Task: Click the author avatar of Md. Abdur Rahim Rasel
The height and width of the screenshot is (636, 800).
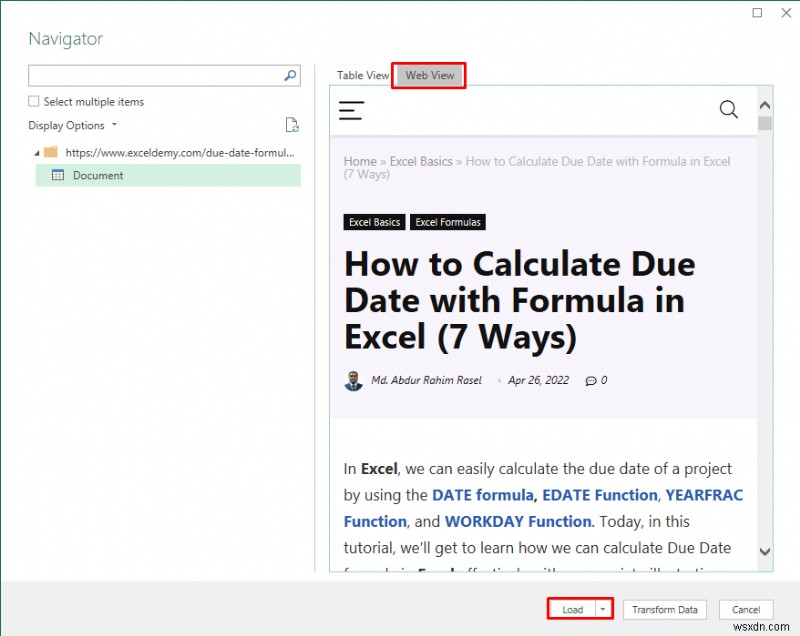Action: tap(354, 380)
